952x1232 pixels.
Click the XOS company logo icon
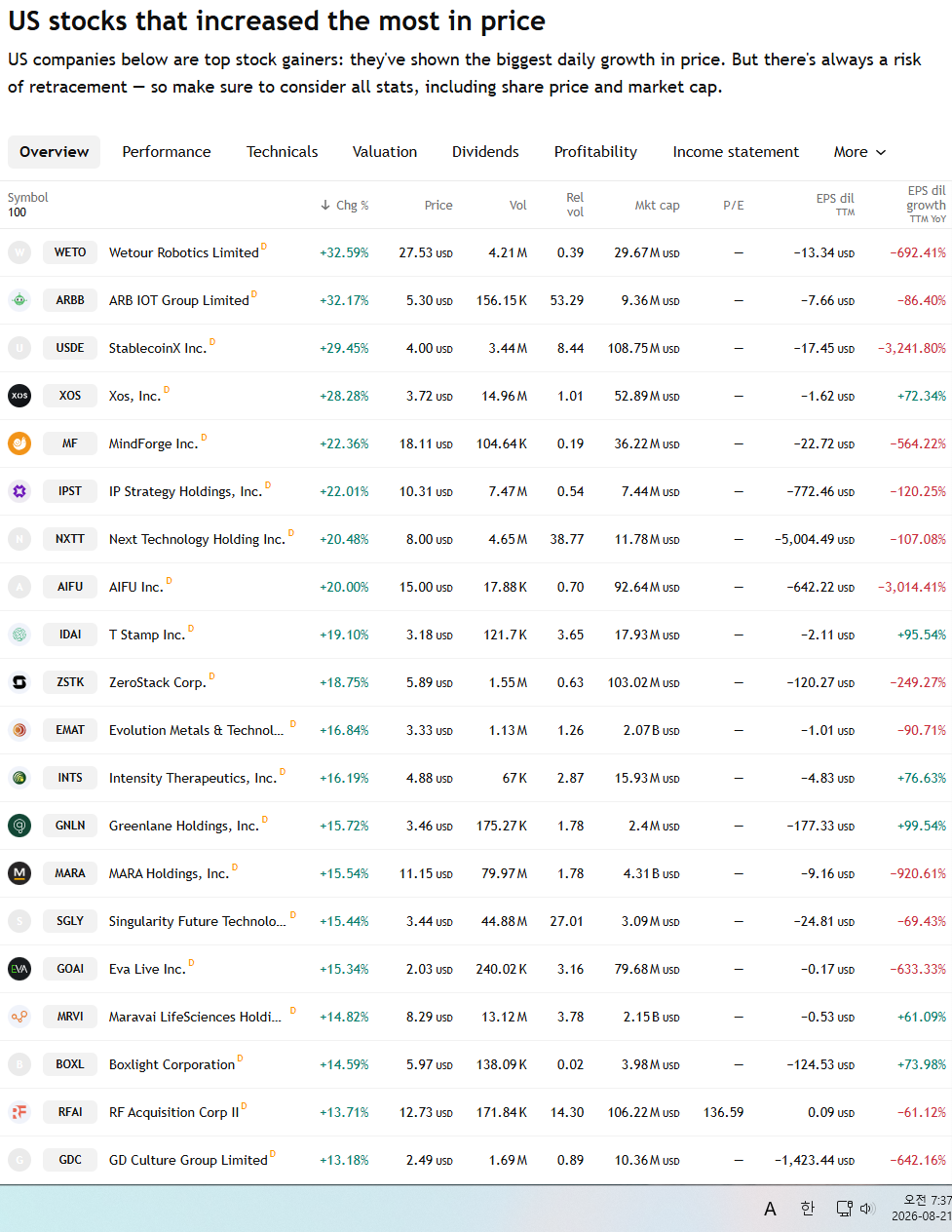19,396
